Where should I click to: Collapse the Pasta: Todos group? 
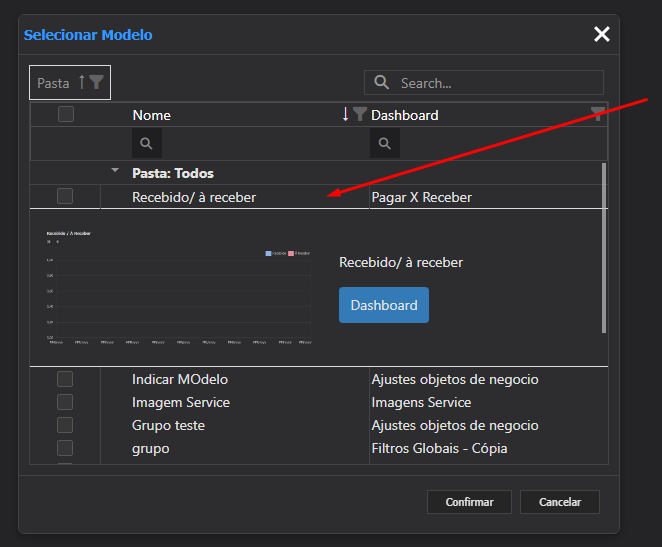click(115, 171)
